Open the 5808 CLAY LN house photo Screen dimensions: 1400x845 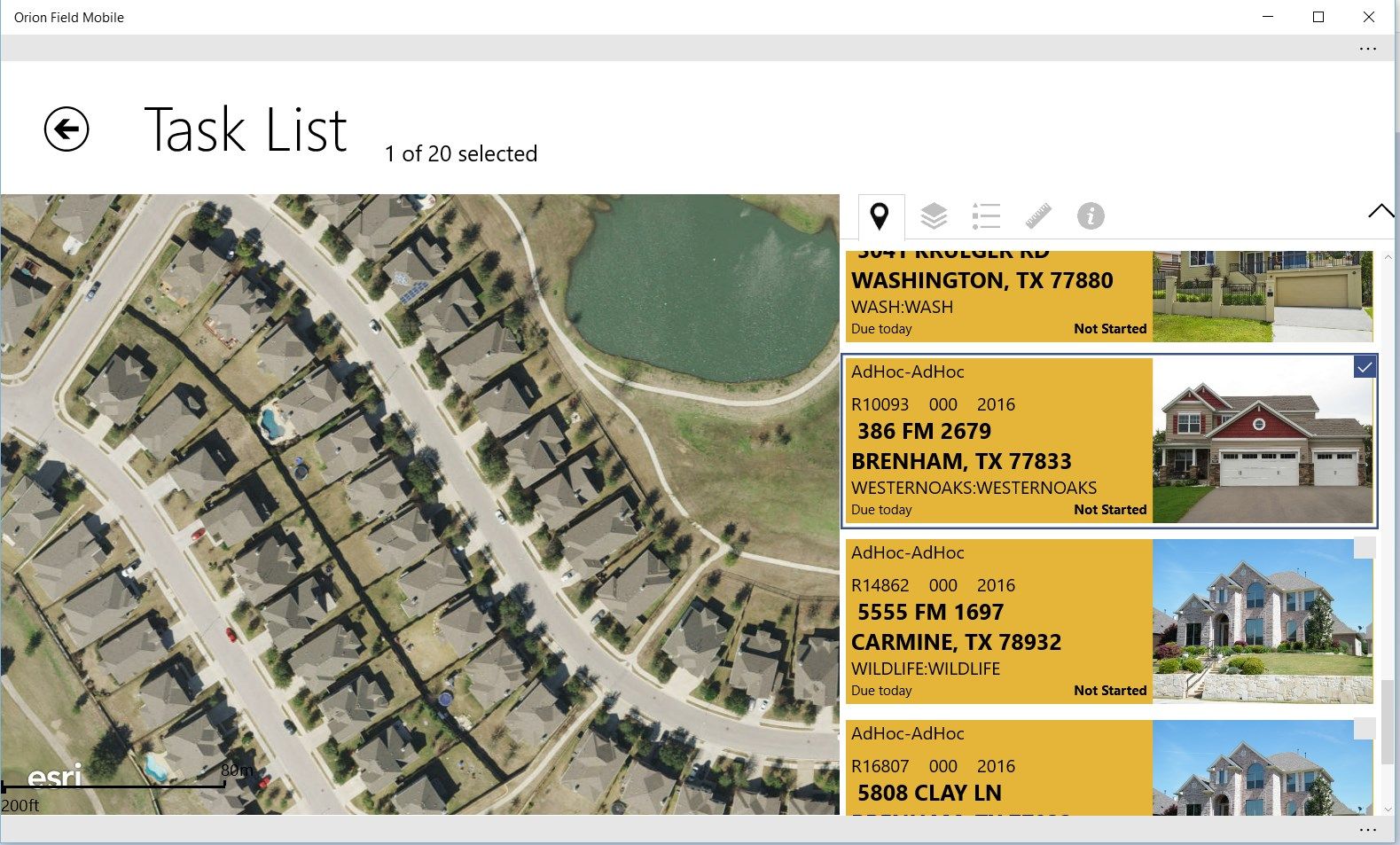point(1263,768)
